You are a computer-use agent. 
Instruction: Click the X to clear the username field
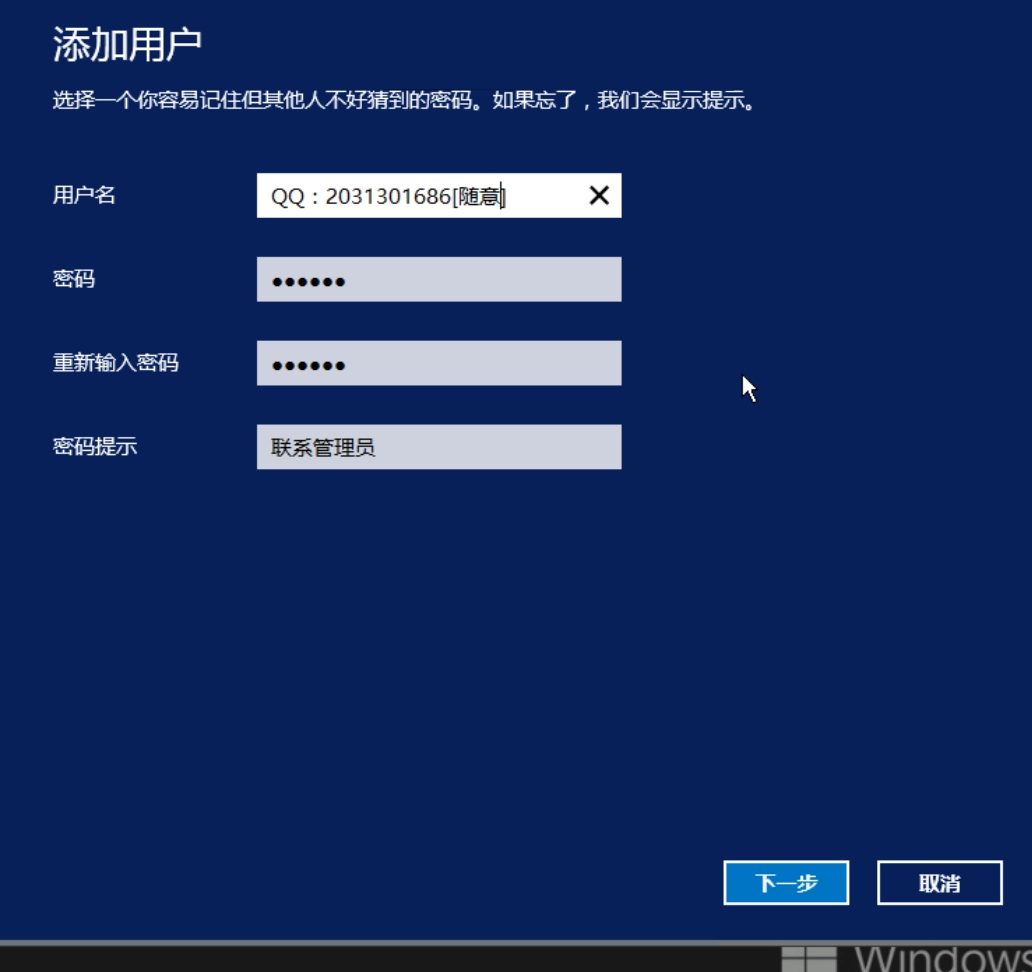pyautogui.click(x=598, y=197)
